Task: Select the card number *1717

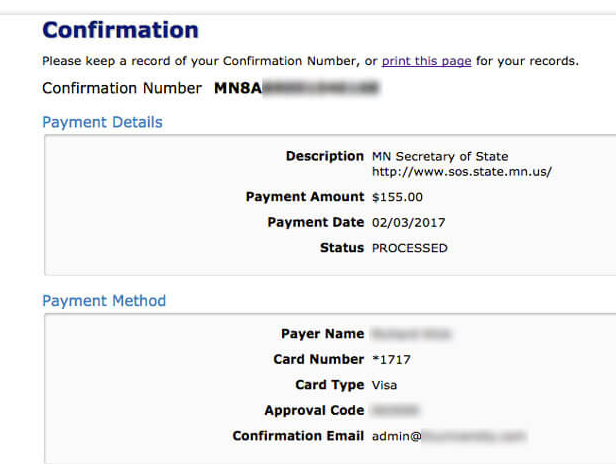Action: tap(391, 360)
